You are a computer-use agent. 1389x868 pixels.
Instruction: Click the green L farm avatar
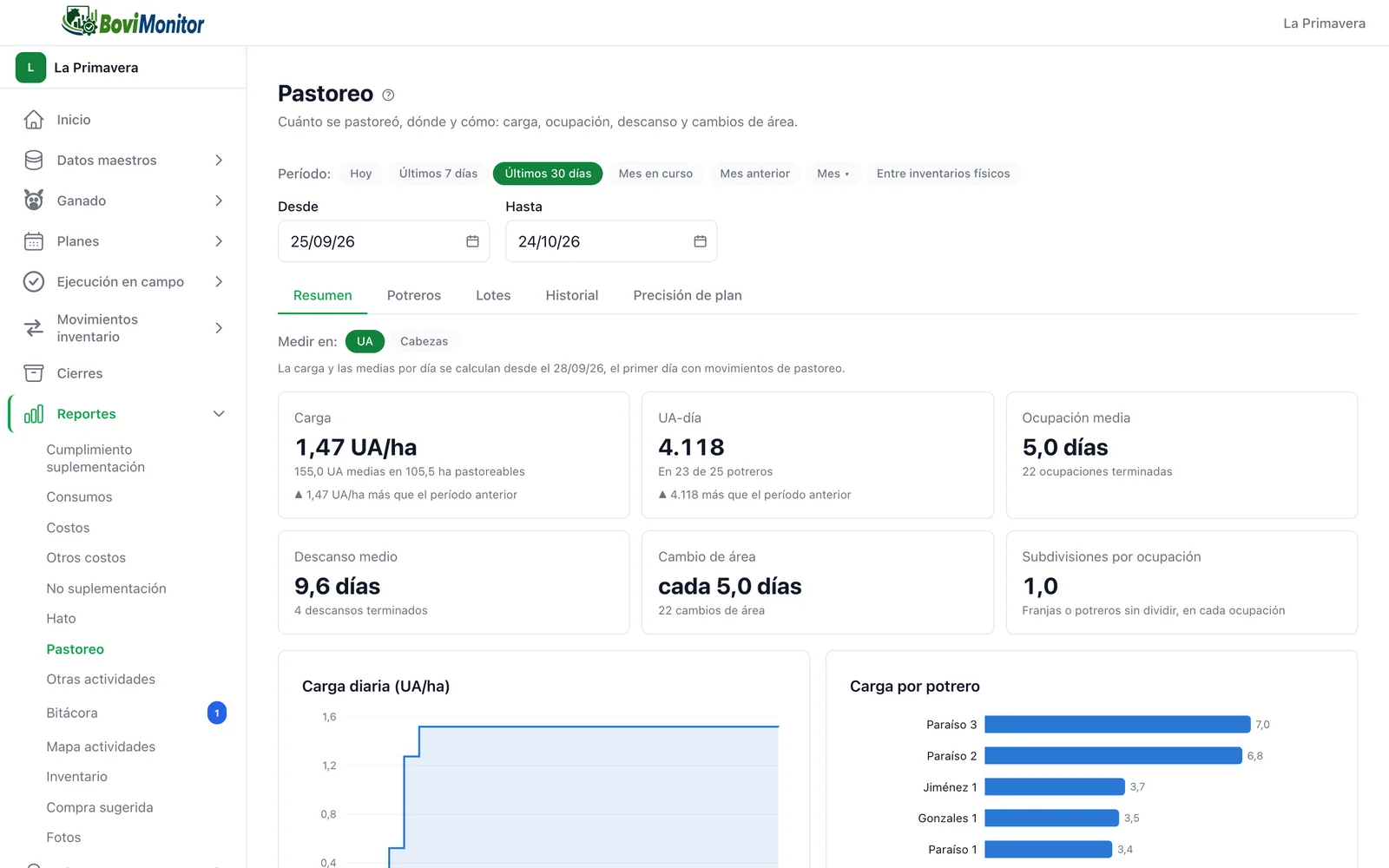30,68
